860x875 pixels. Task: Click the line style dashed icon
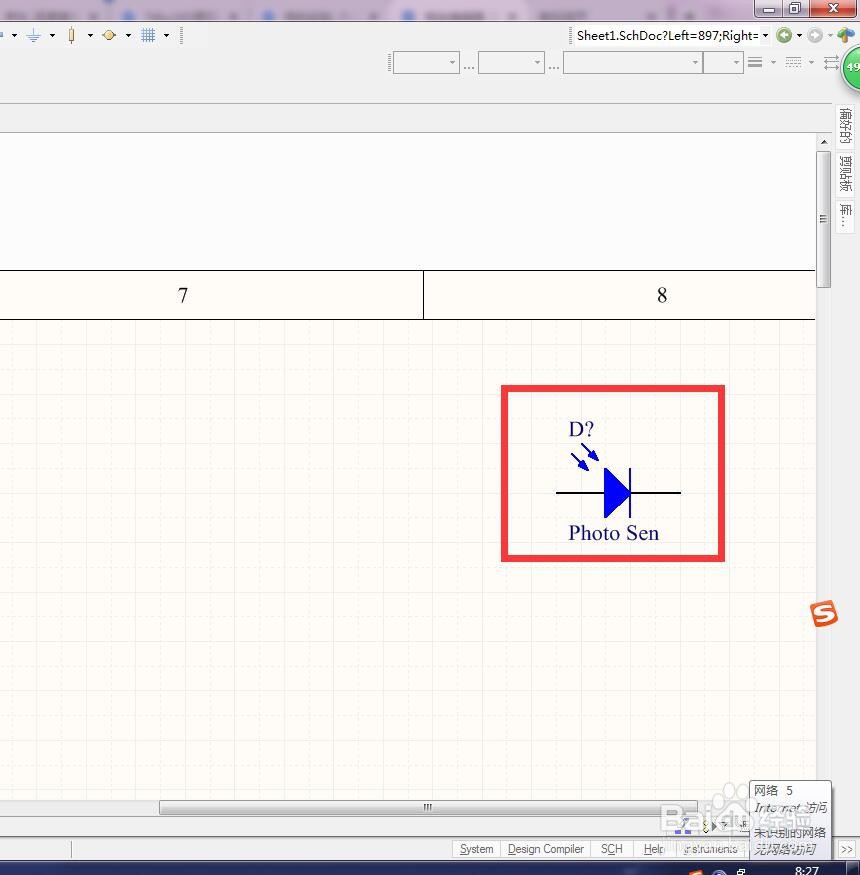[x=793, y=62]
